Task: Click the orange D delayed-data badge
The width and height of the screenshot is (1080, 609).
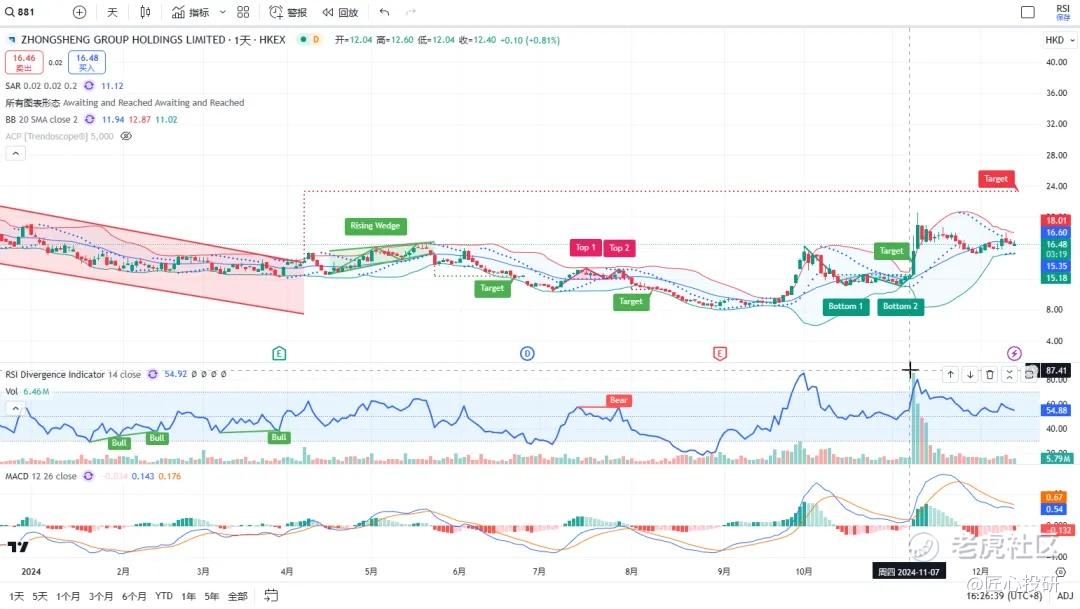Action: coord(316,39)
